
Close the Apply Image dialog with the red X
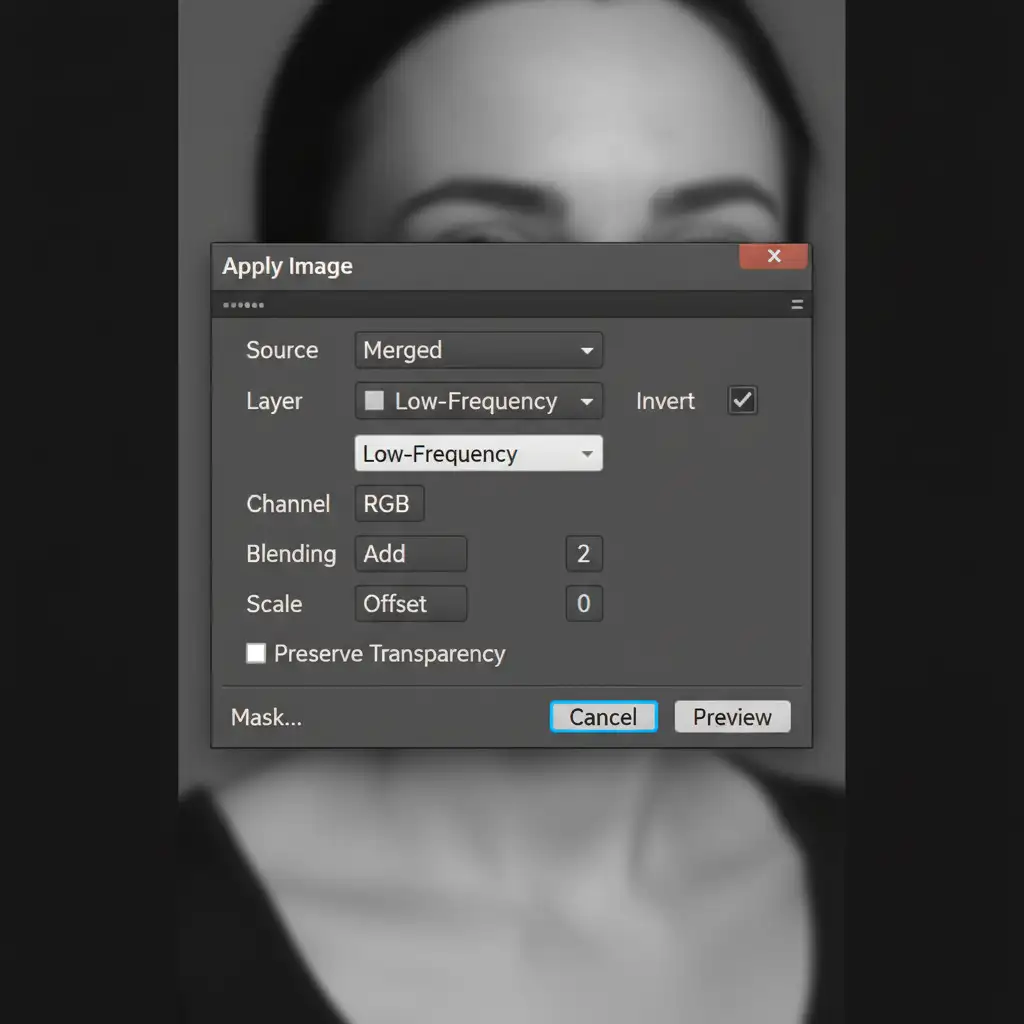(773, 257)
